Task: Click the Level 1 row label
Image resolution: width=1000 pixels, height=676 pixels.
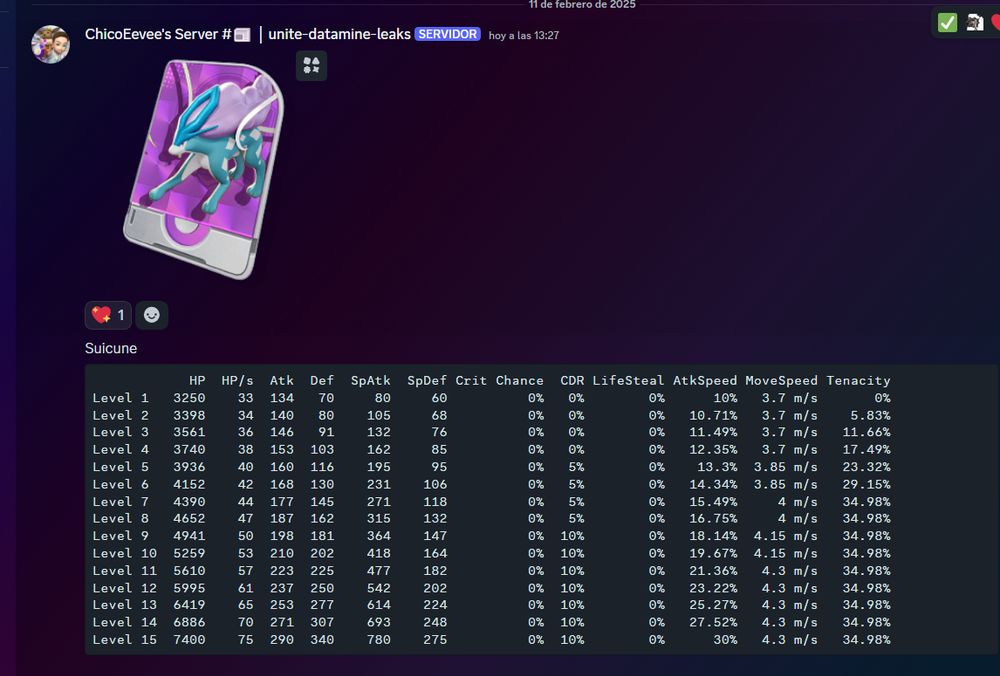Action: click(121, 398)
